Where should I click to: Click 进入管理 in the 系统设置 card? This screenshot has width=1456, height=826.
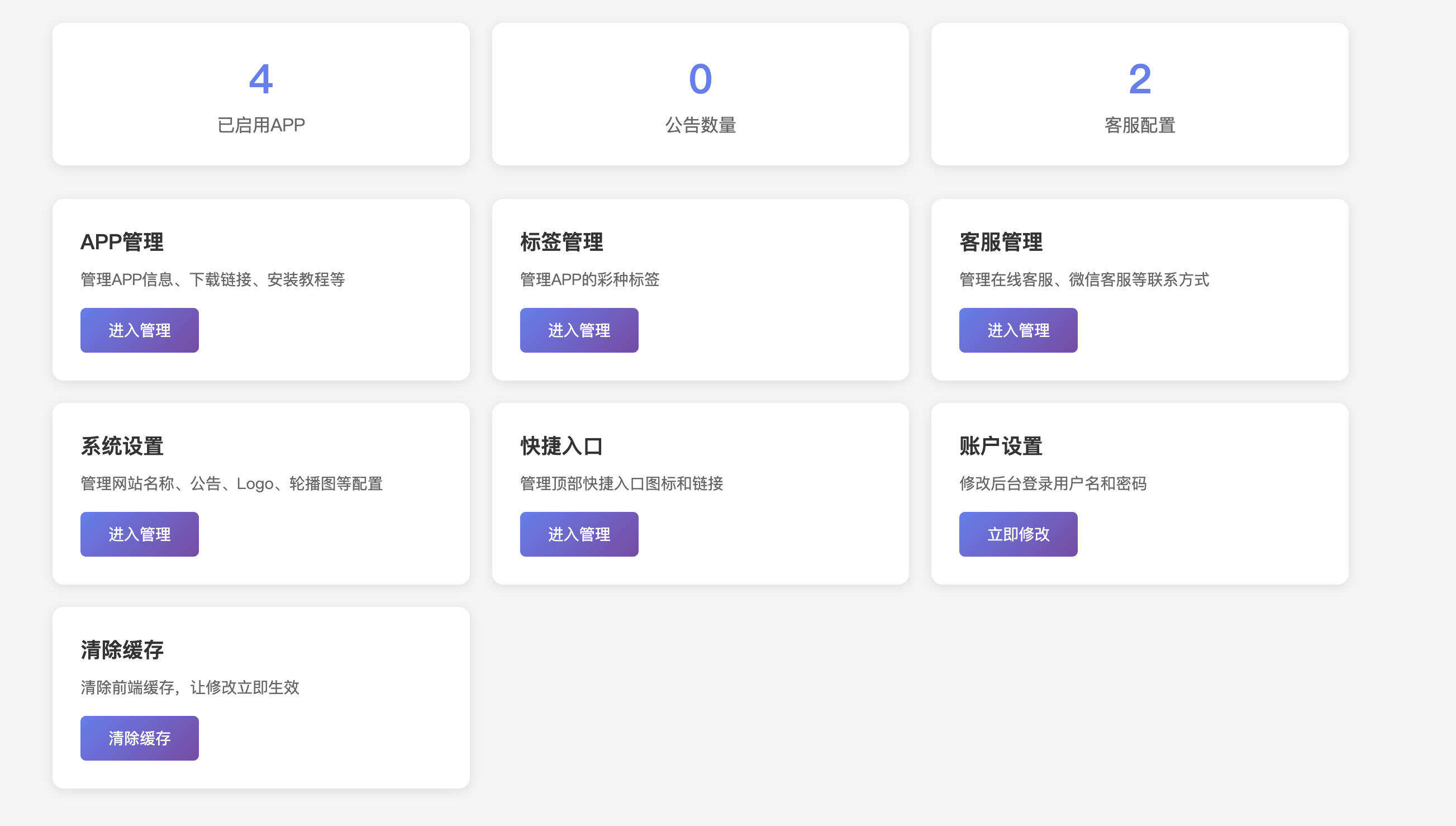tap(139, 533)
